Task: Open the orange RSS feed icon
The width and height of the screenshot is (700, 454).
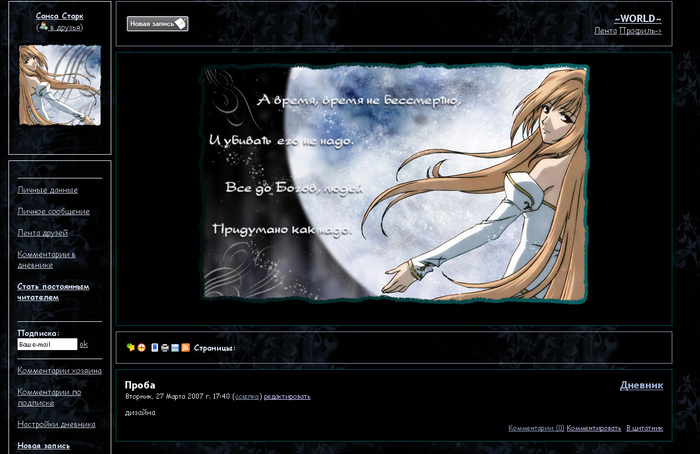Action: pyautogui.click(x=186, y=348)
